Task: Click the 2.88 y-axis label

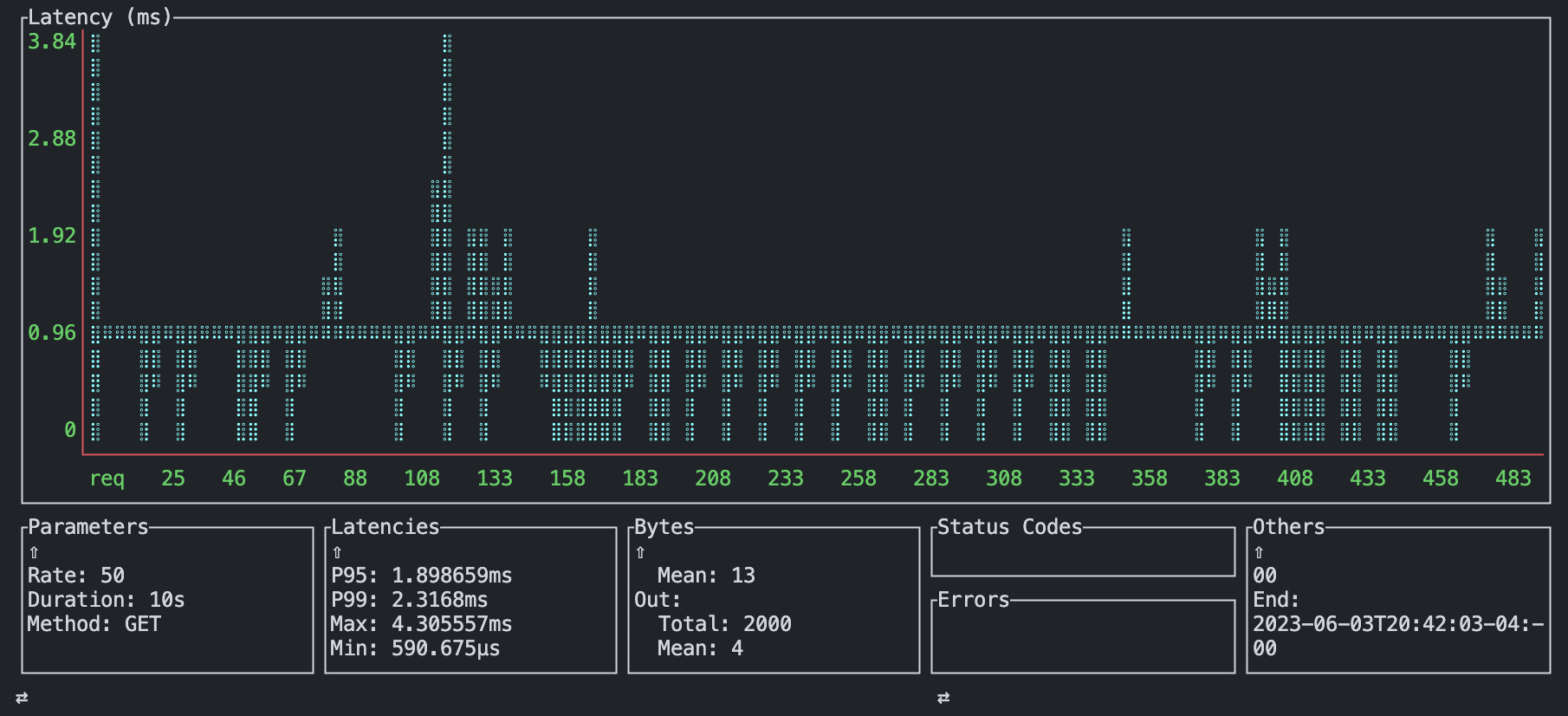Action: point(52,139)
